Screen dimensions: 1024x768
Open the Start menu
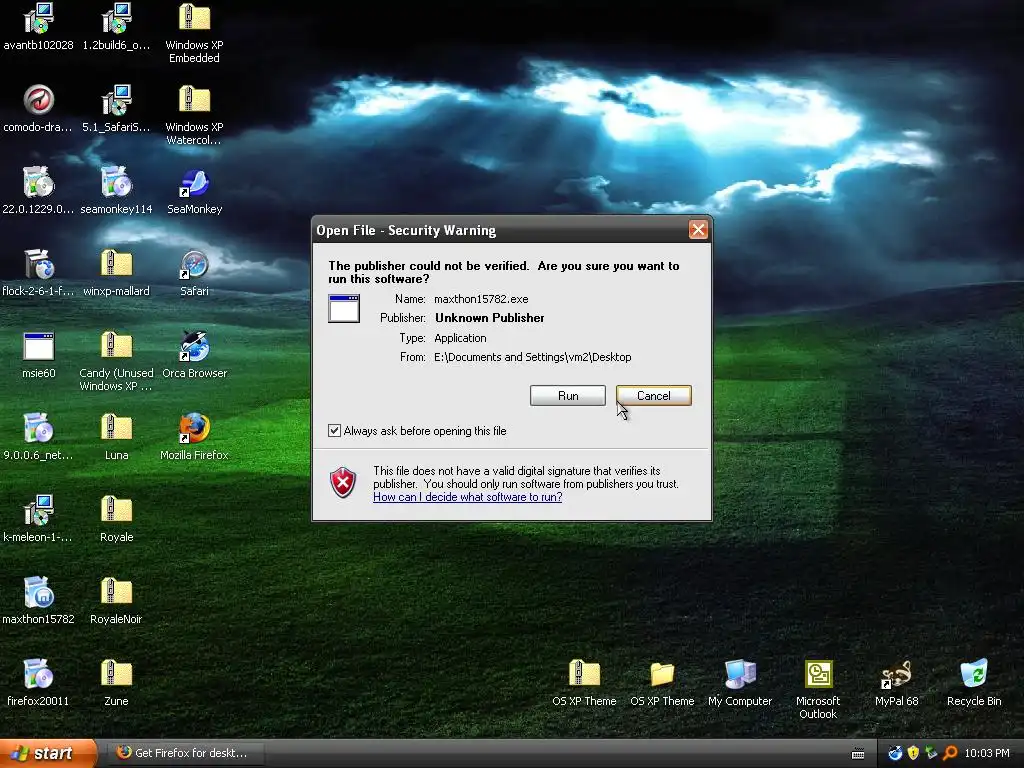pos(48,753)
